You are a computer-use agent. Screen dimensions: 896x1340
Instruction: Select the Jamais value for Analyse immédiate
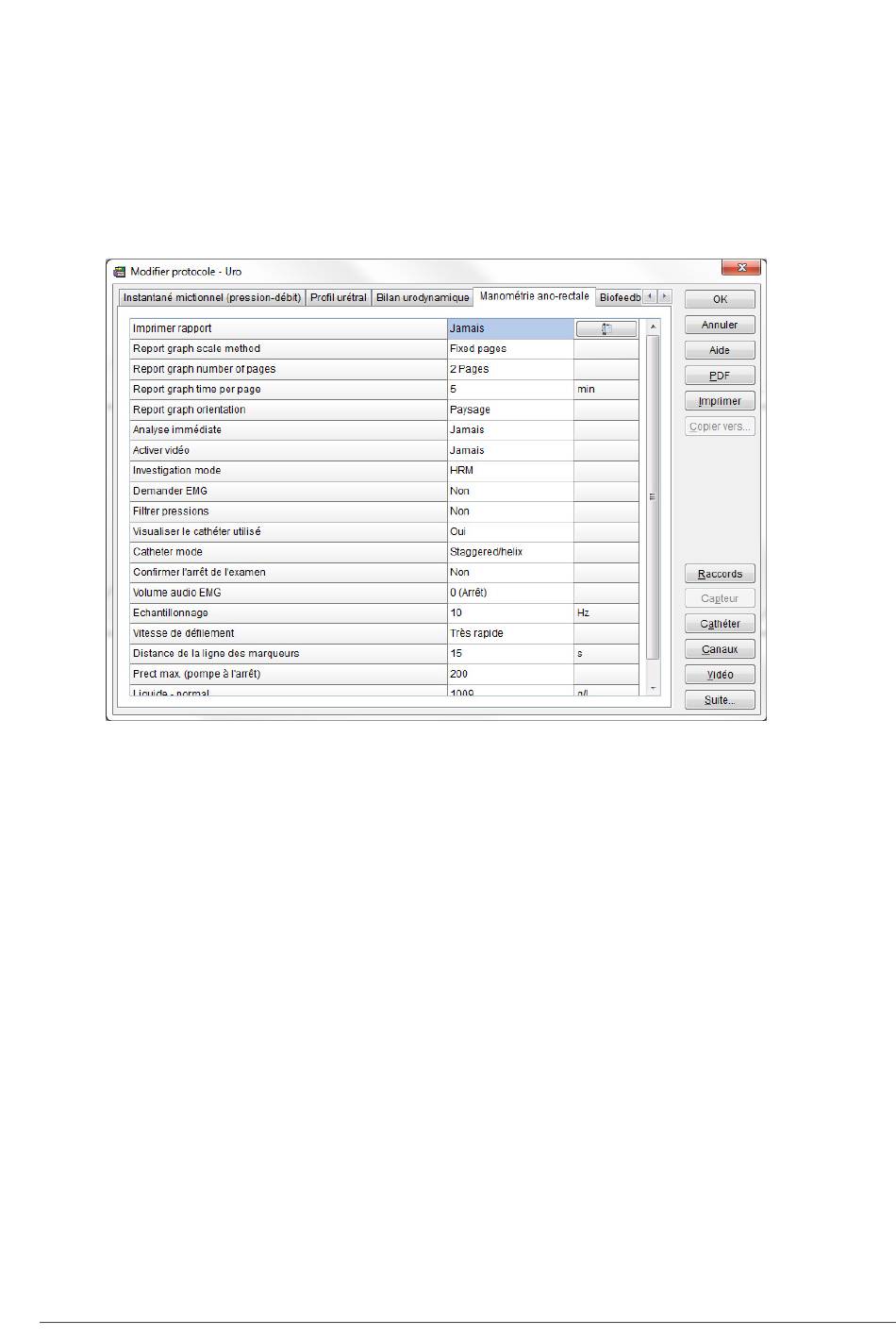point(510,430)
